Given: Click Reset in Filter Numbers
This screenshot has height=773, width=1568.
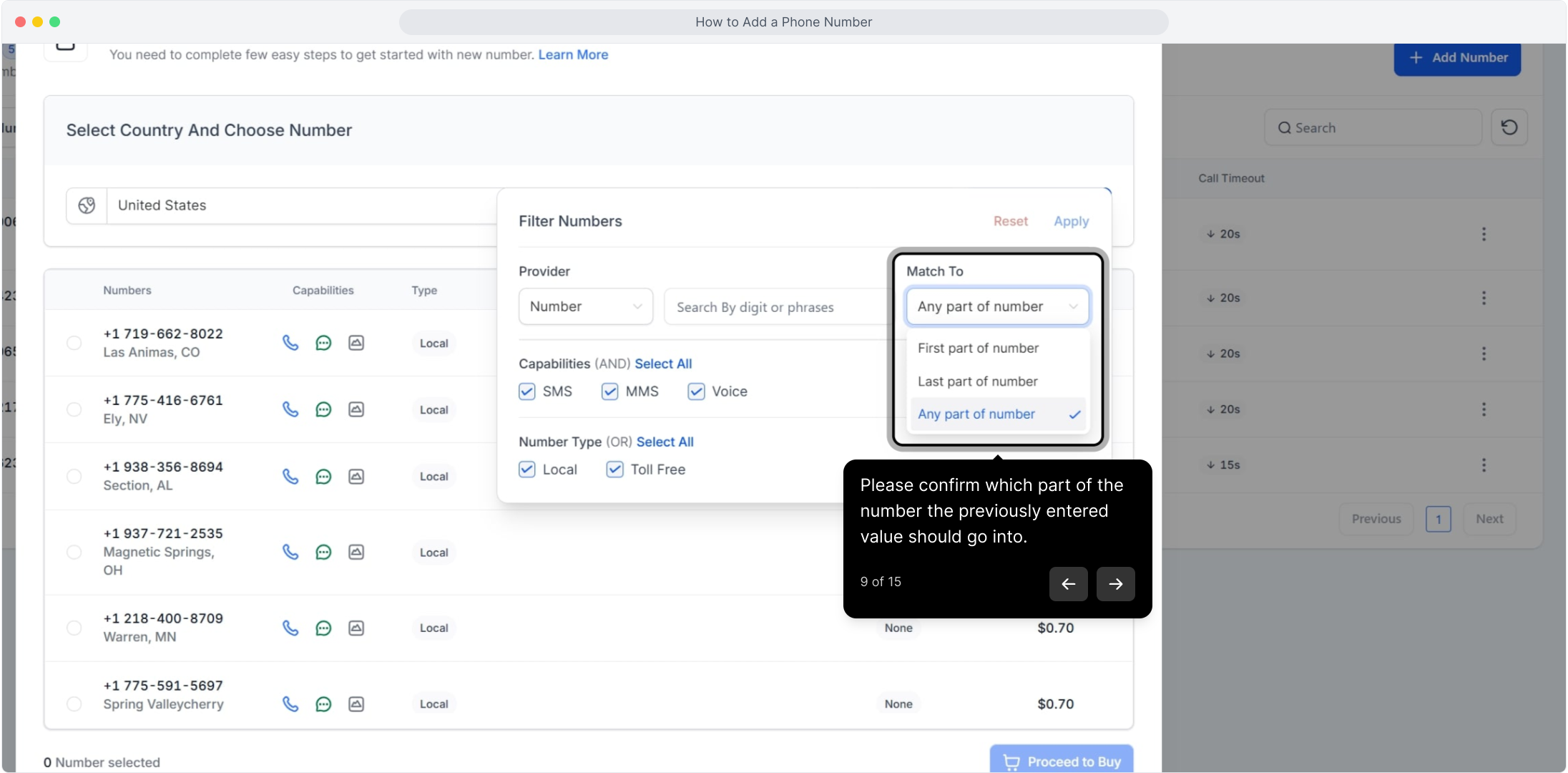Looking at the screenshot, I should pos(1011,221).
